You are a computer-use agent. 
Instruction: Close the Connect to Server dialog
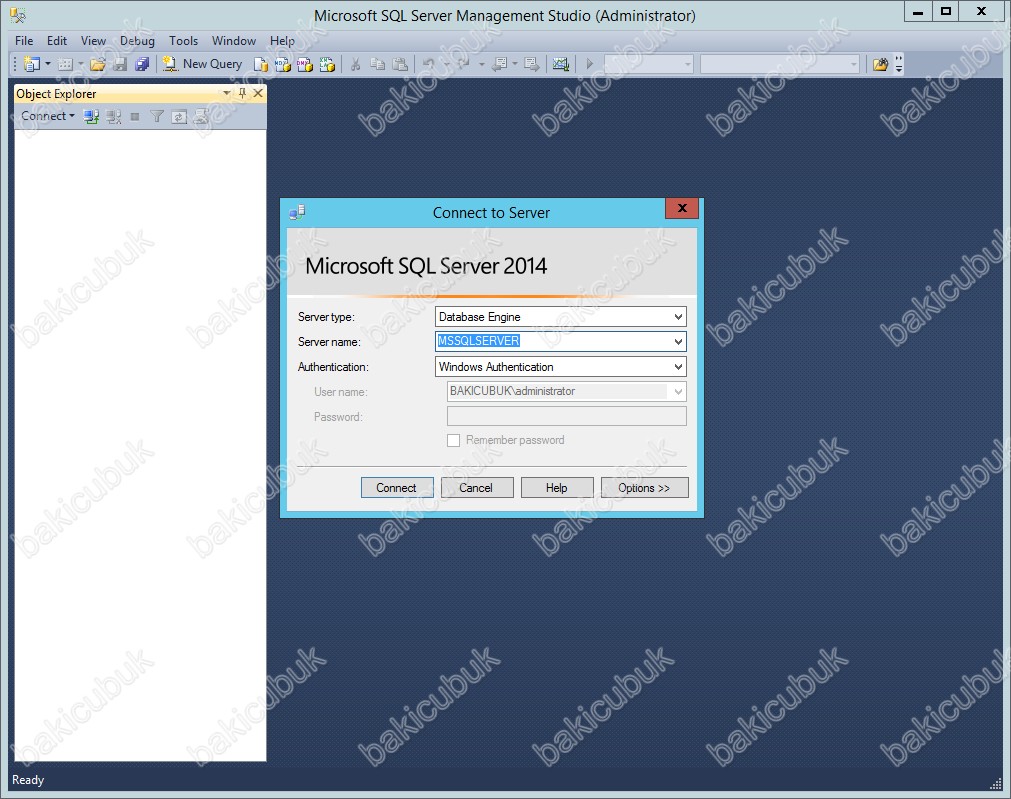(682, 208)
